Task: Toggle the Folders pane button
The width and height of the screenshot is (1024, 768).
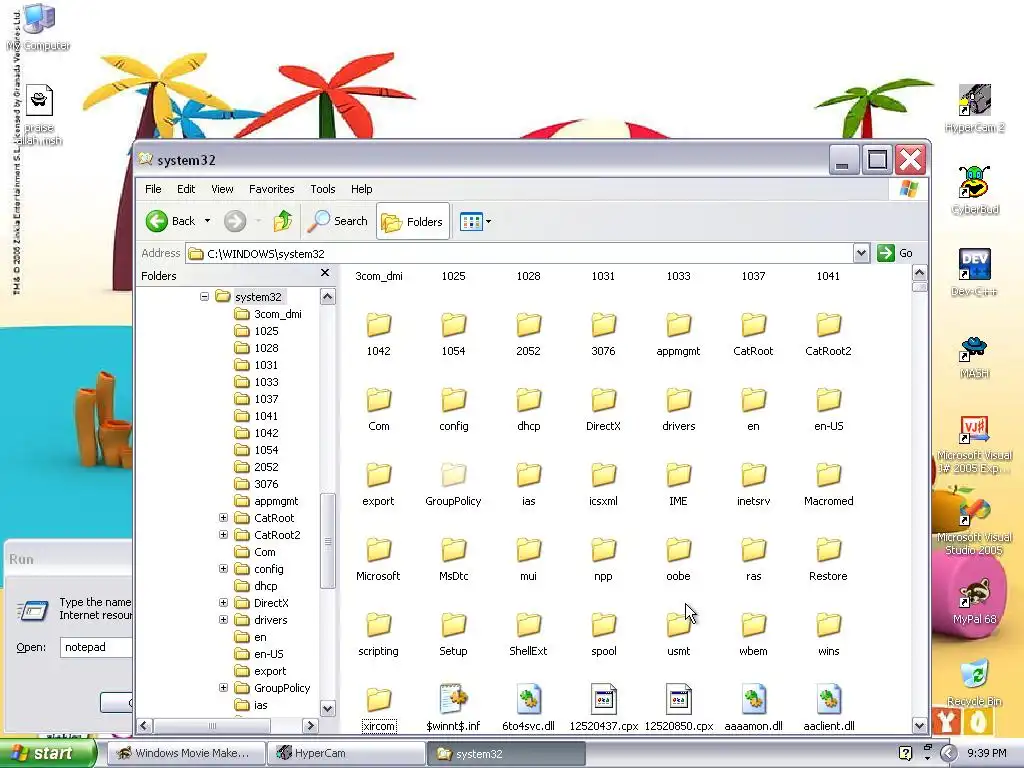Action: [x=413, y=221]
